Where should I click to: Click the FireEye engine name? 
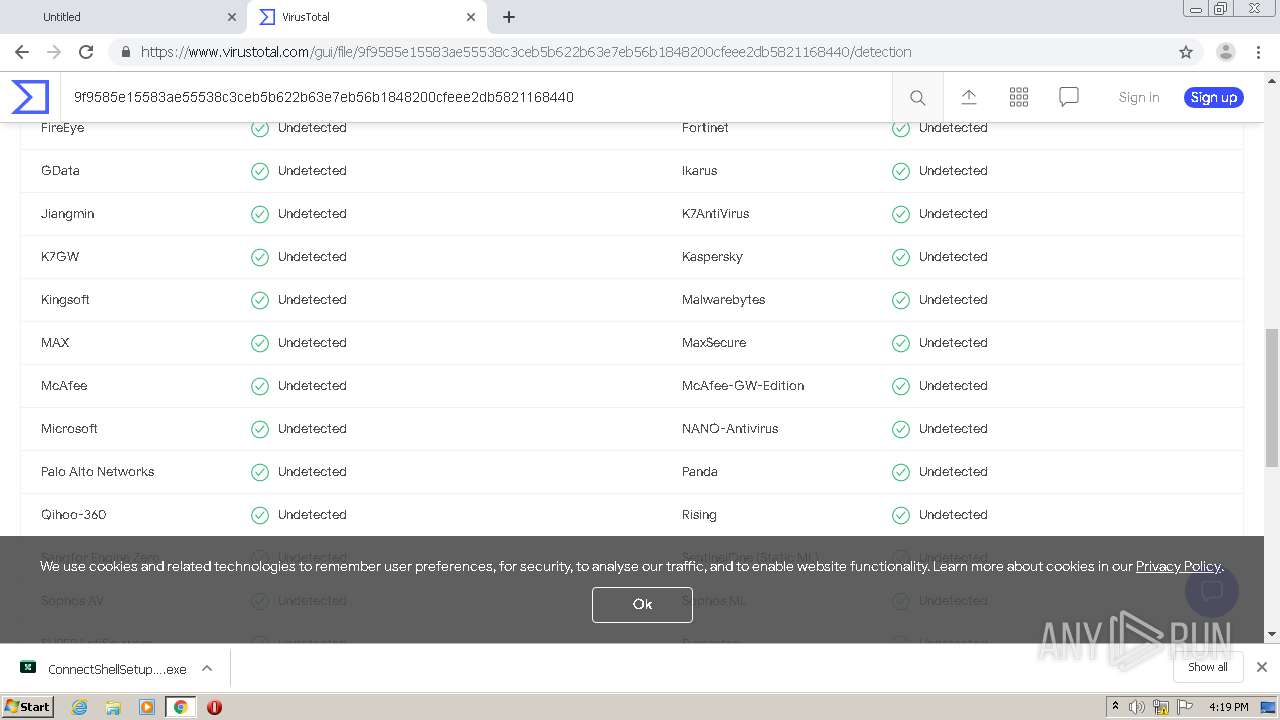(62, 128)
